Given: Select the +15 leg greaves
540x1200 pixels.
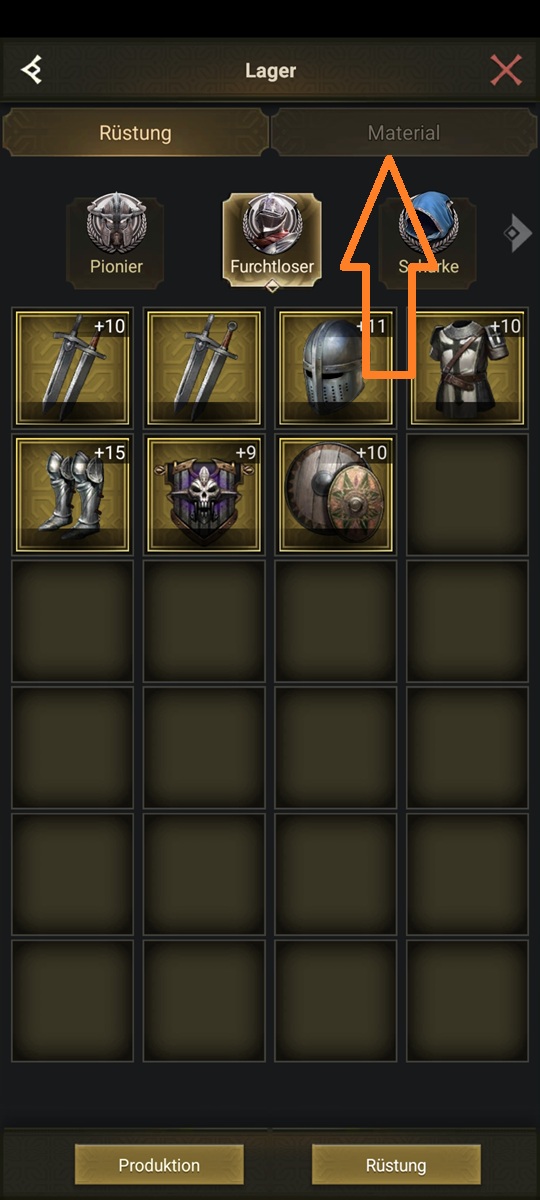Looking at the screenshot, I should (x=72, y=493).
